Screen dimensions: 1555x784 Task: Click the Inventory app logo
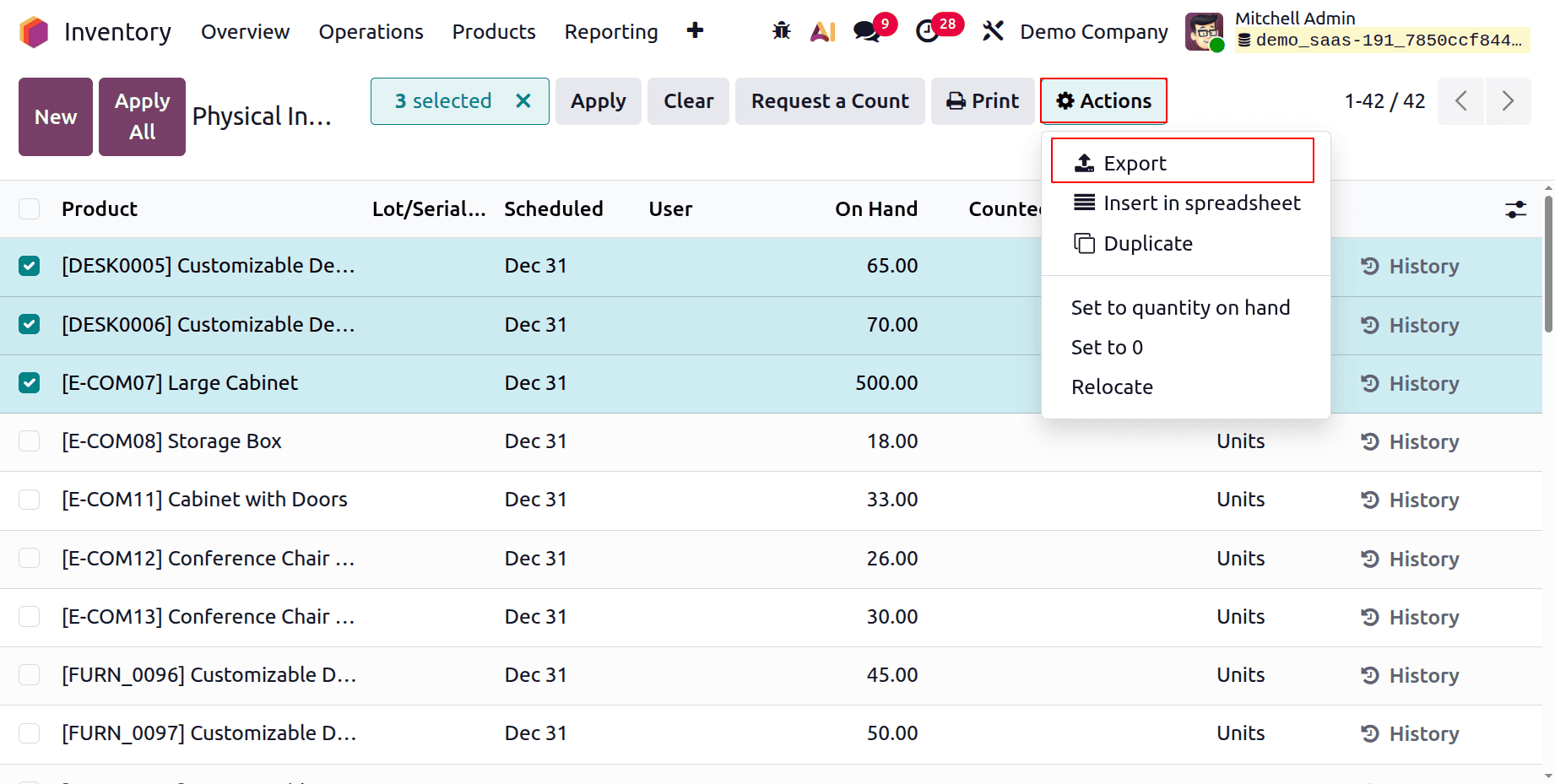(x=35, y=31)
